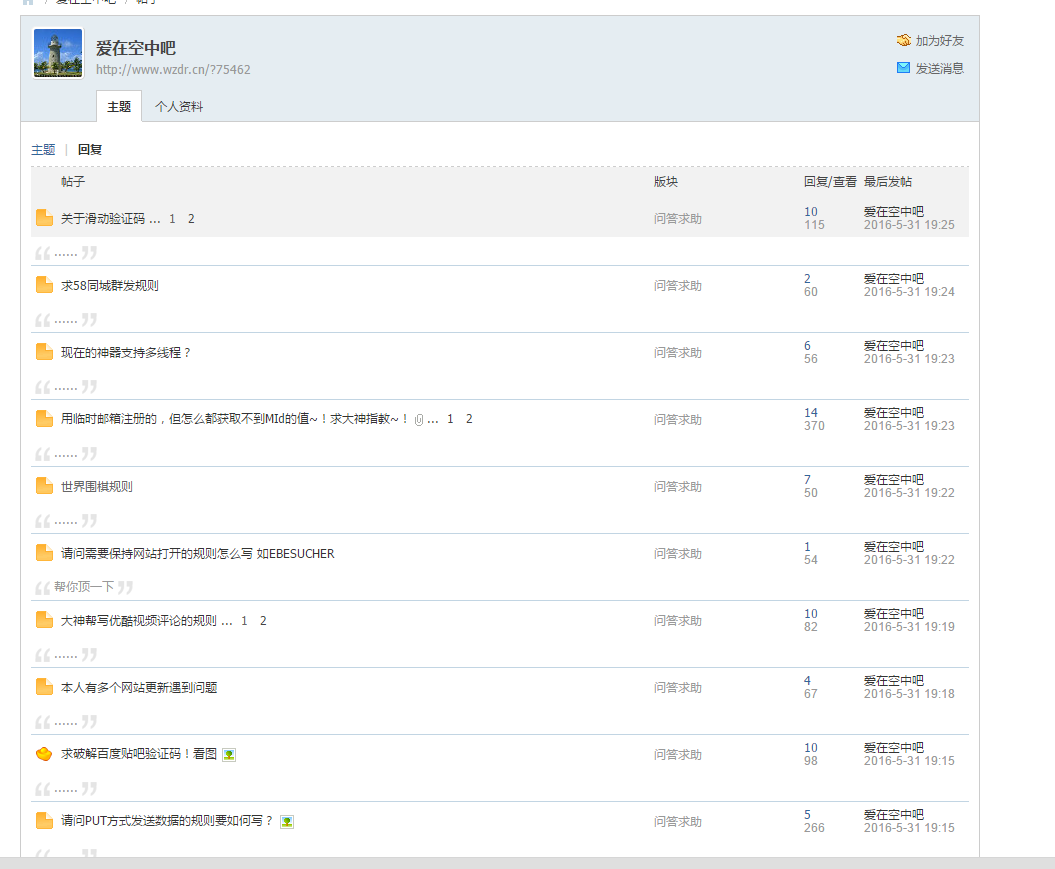Open the 回复 sub-filter link
The image size is (1055, 869).
90,150
